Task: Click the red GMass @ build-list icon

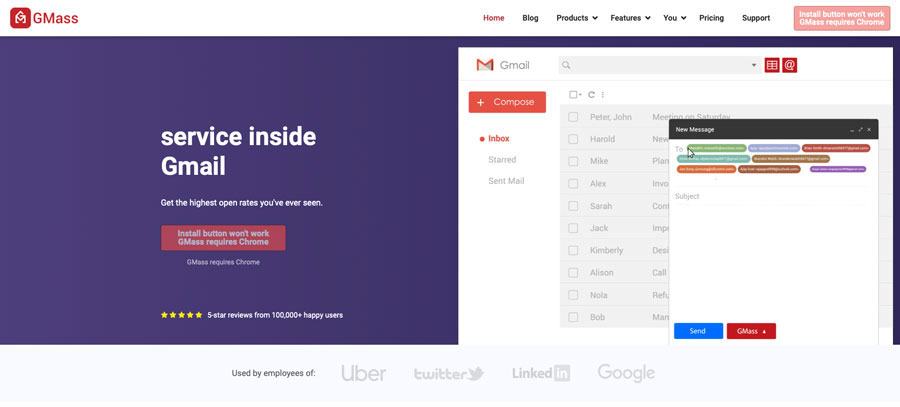Action: pyautogui.click(x=789, y=65)
